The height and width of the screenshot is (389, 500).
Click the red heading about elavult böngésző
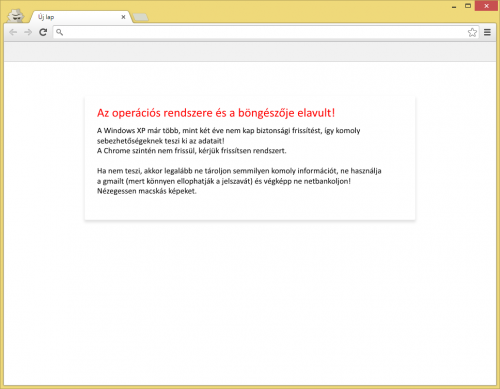(216, 113)
